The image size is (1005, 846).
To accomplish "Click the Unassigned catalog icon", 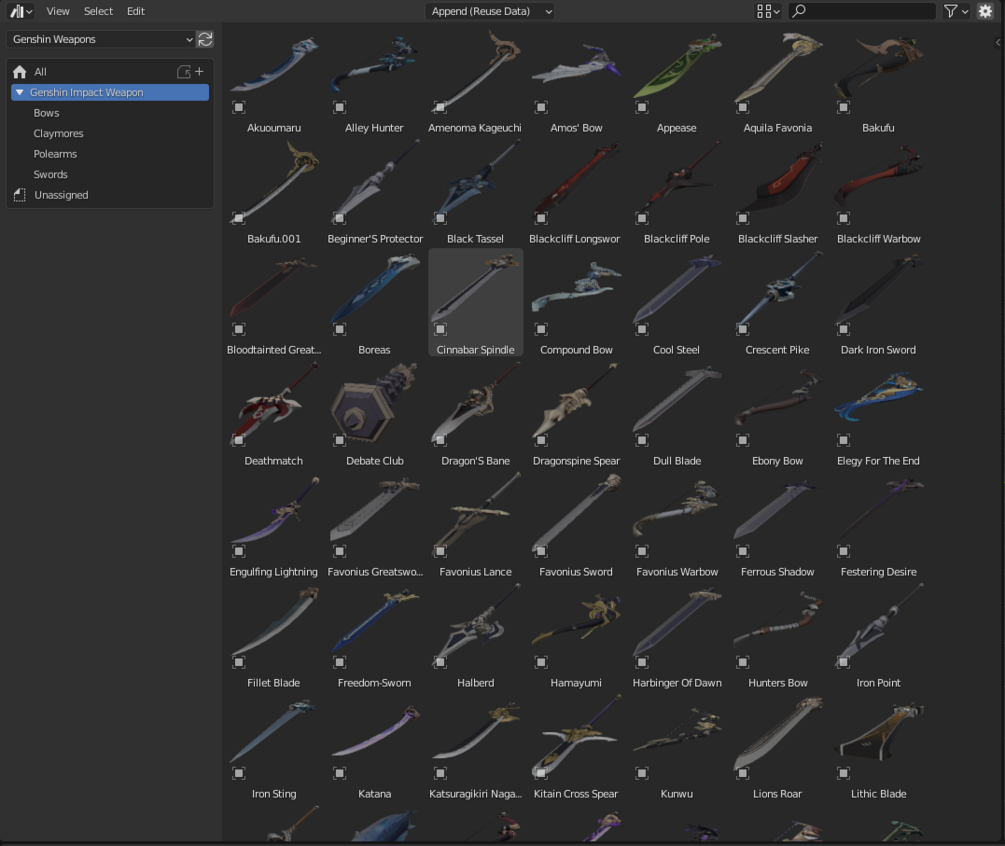I will (x=20, y=195).
